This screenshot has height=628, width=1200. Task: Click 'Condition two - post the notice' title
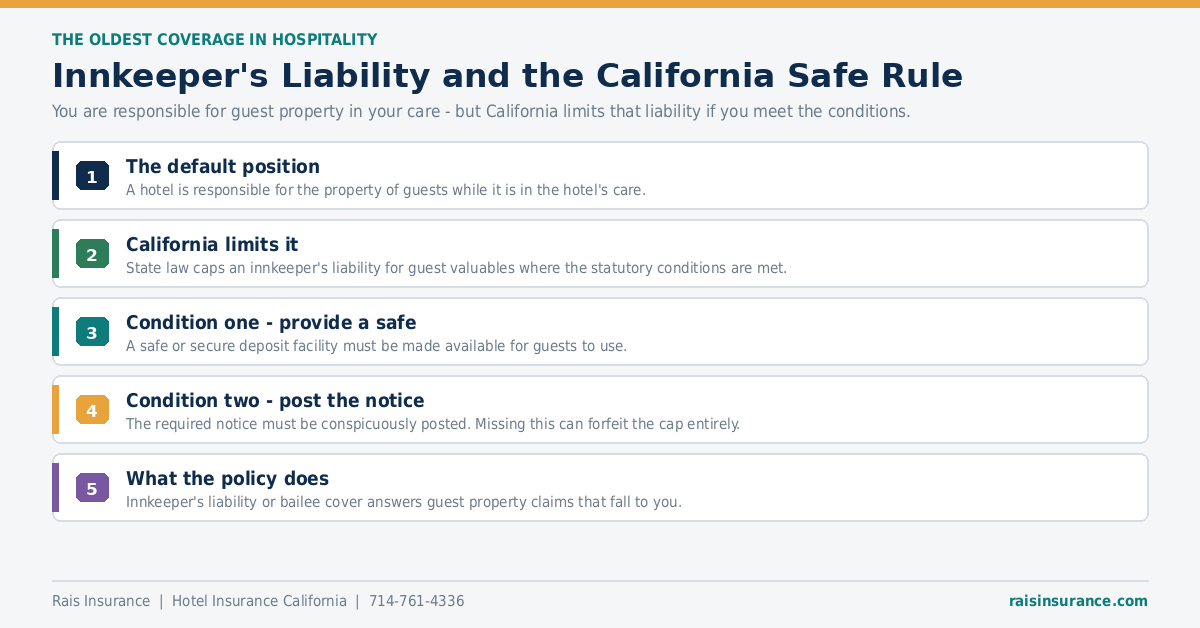coord(275,400)
